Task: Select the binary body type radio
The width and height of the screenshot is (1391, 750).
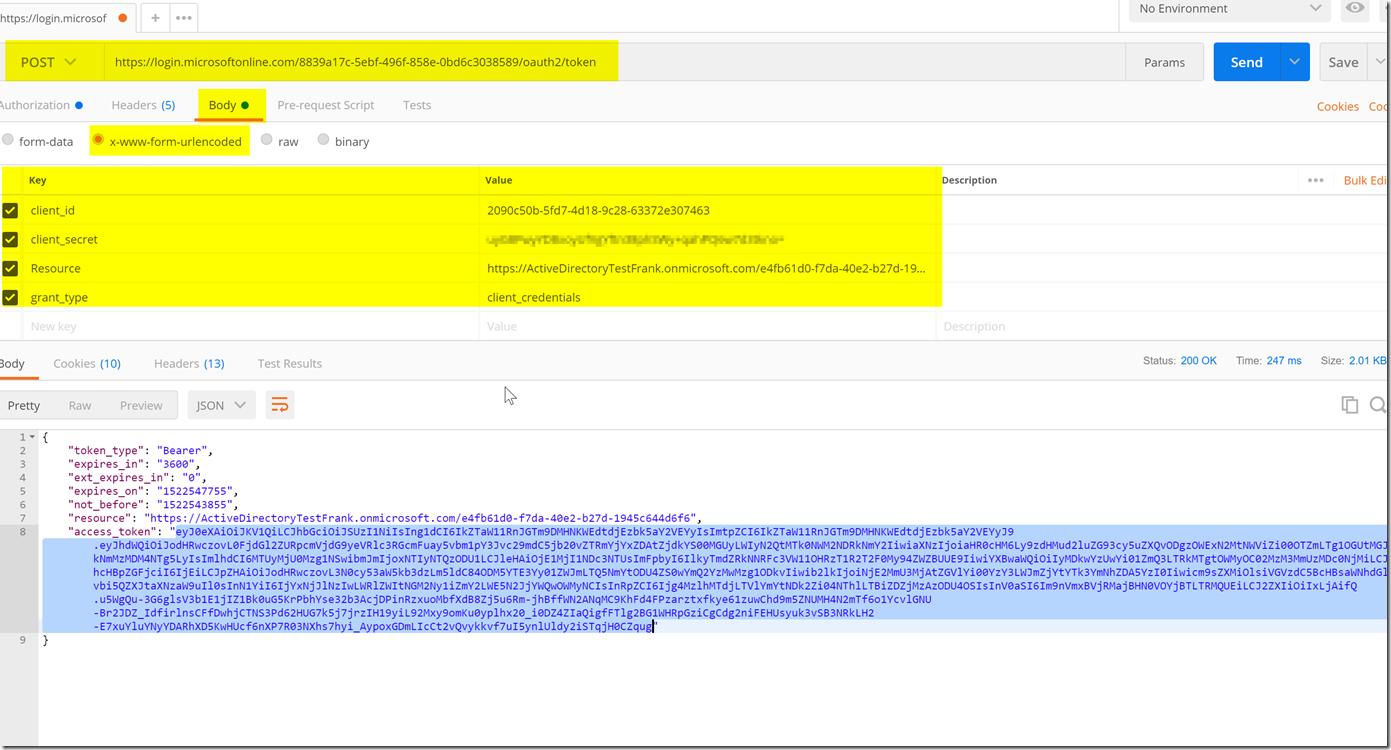Action: point(323,140)
